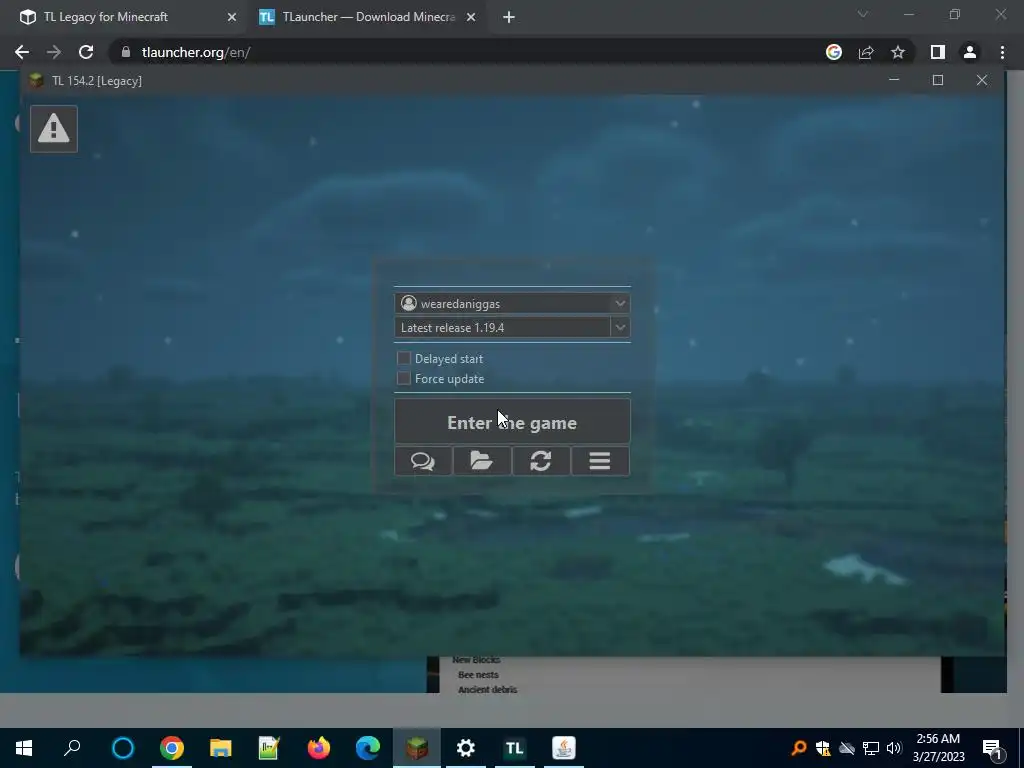
Task: Expand the version dropdown arrow for Latest release 1.19.4
Action: [620, 327]
